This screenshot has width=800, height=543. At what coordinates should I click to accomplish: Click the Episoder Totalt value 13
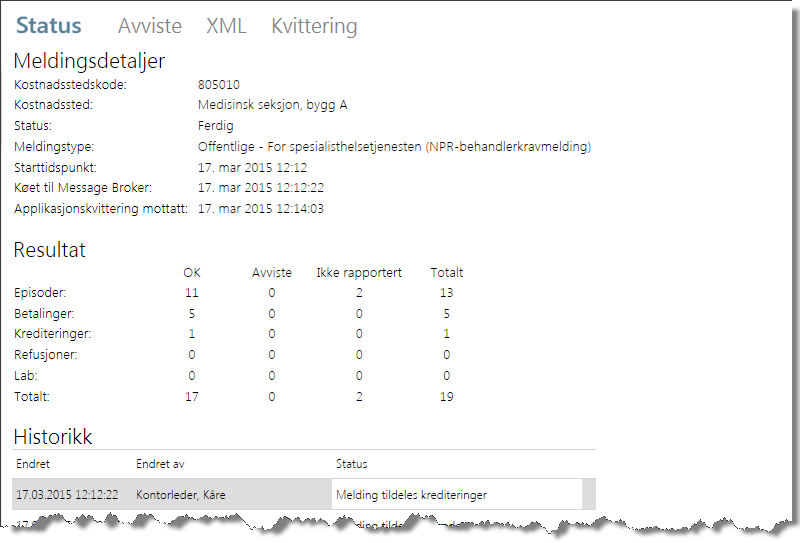point(446,293)
